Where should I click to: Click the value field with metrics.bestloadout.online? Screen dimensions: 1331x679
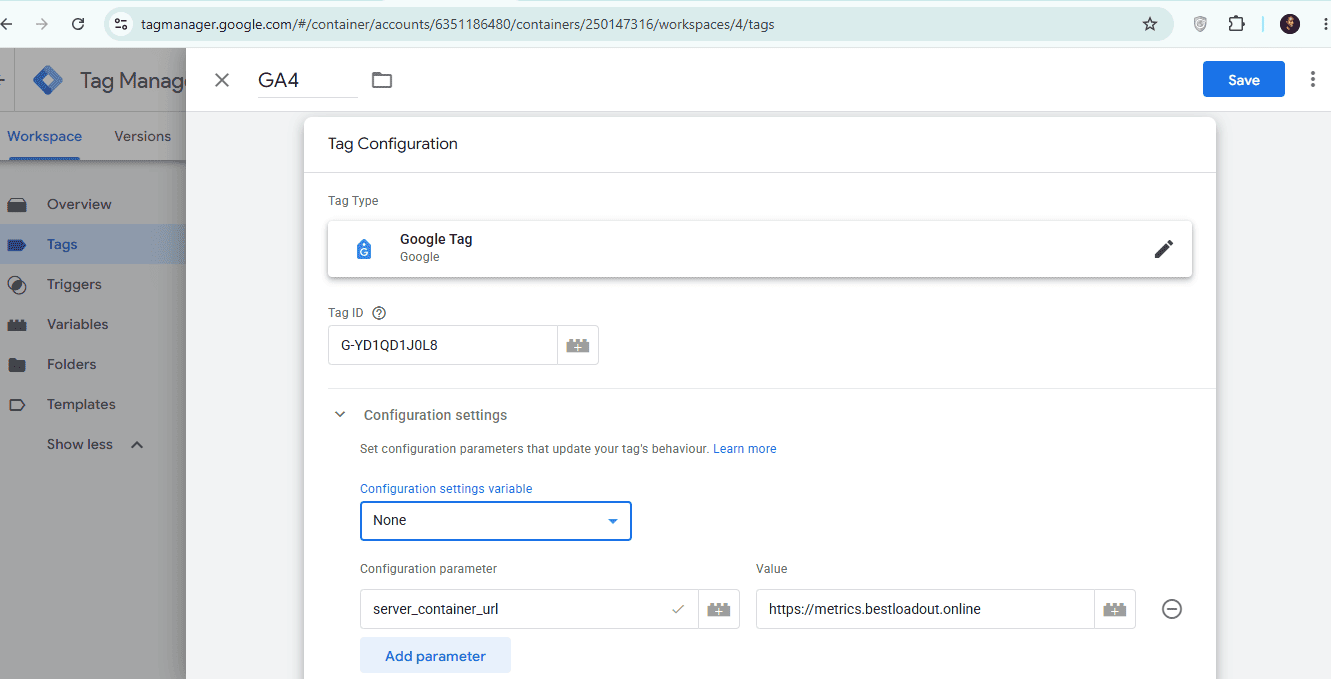(925, 609)
